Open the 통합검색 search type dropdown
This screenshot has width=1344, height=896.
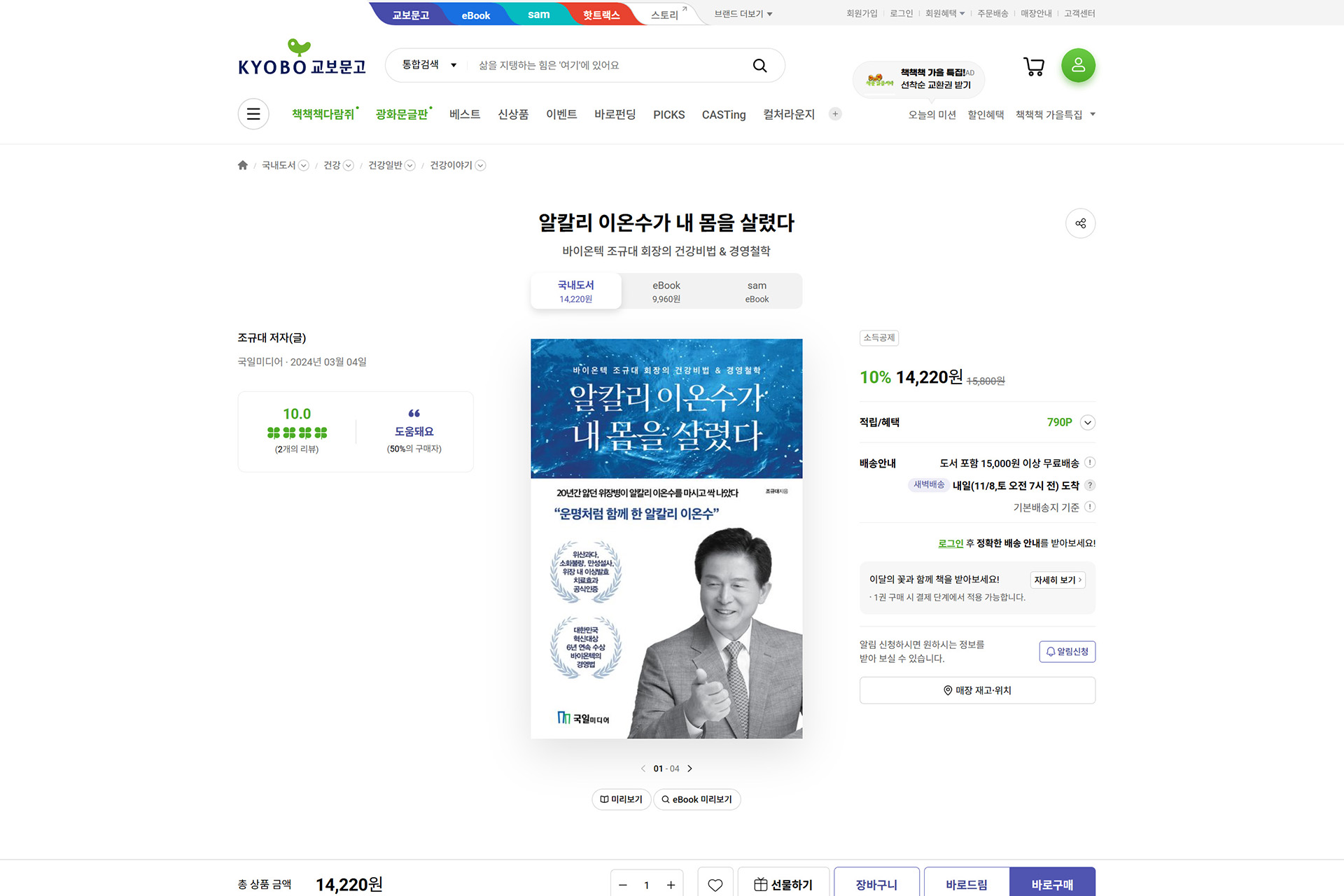coord(429,65)
